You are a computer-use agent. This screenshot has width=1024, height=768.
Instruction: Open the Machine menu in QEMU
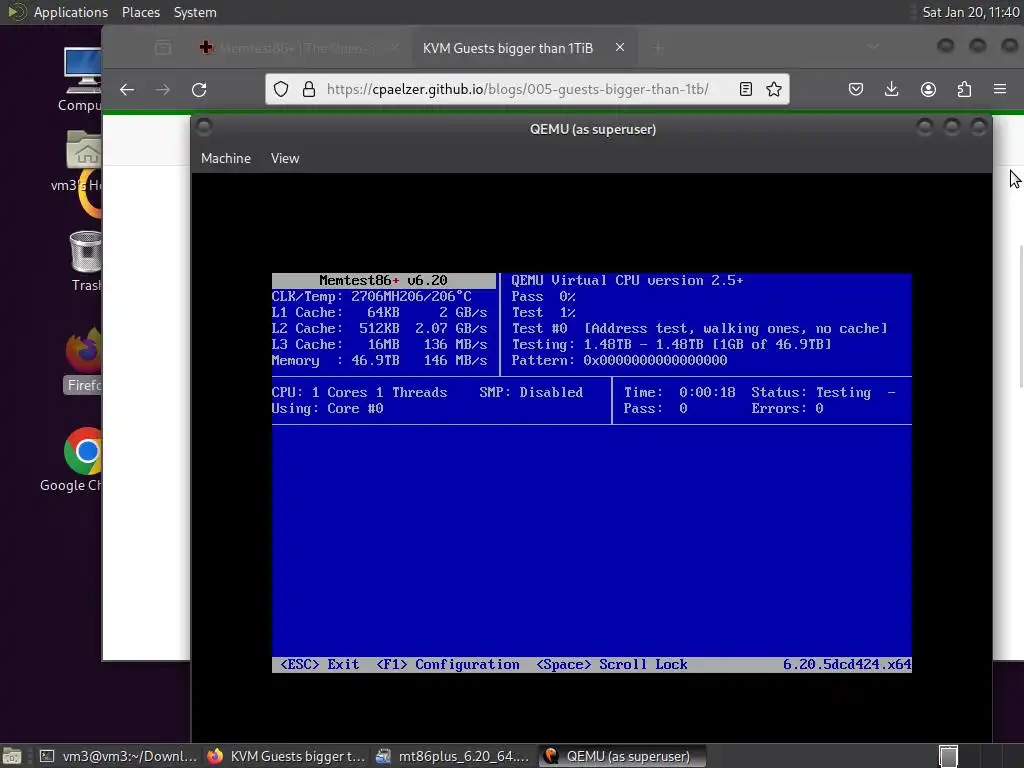[225, 158]
